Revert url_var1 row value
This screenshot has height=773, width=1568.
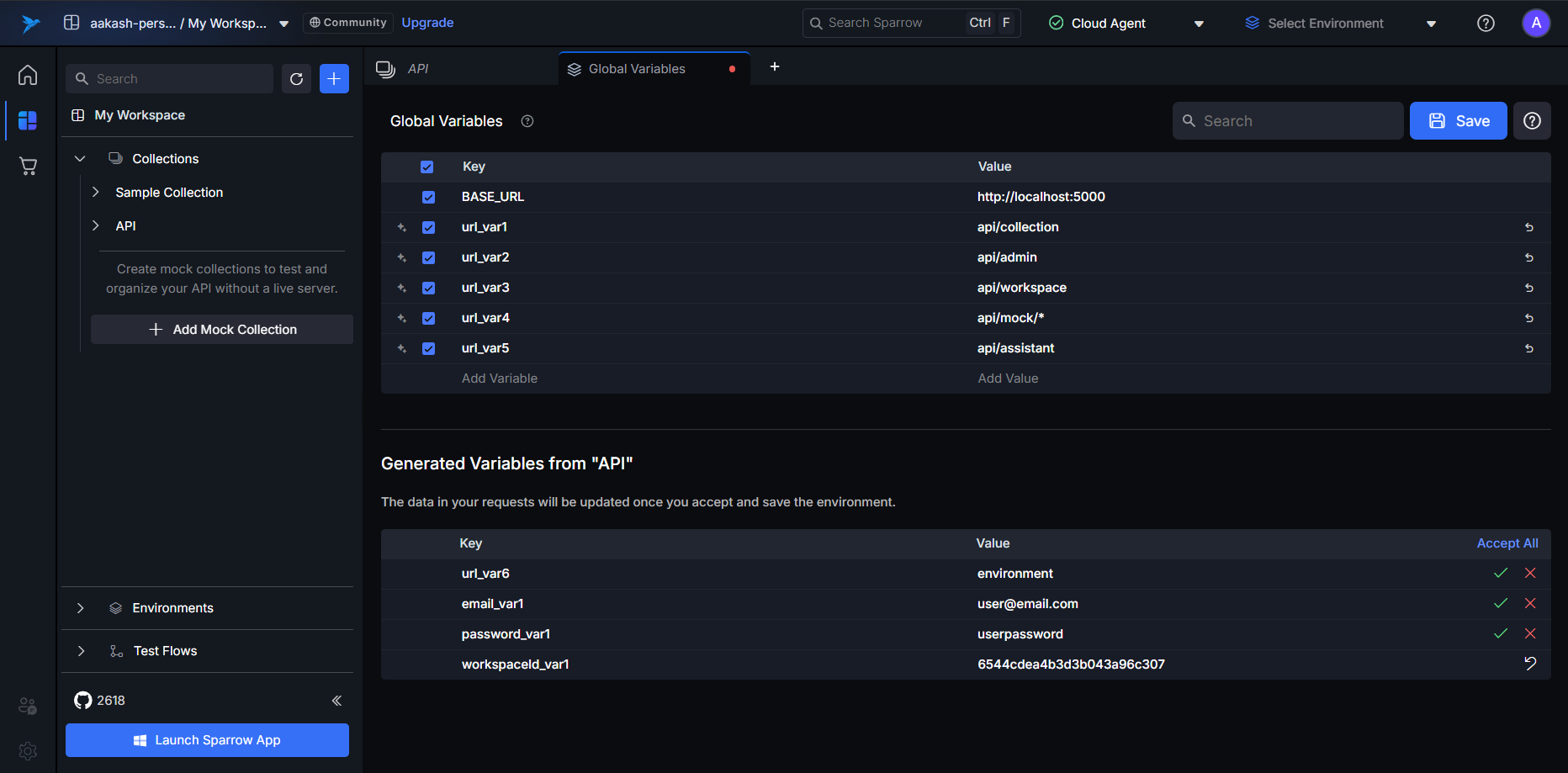tap(1529, 227)
